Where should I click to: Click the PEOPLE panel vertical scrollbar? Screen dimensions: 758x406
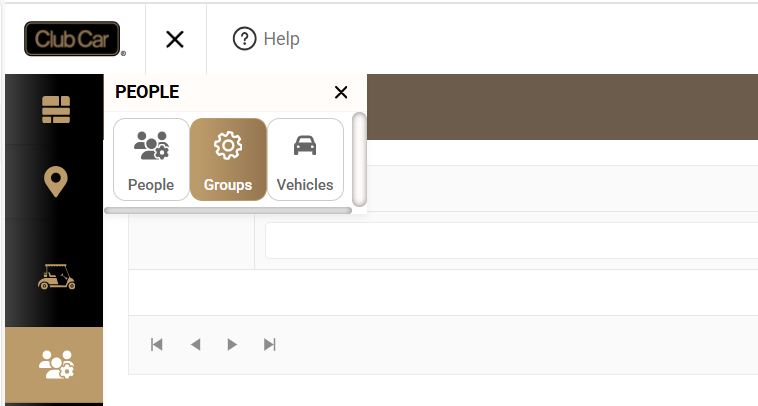point(359,160)
